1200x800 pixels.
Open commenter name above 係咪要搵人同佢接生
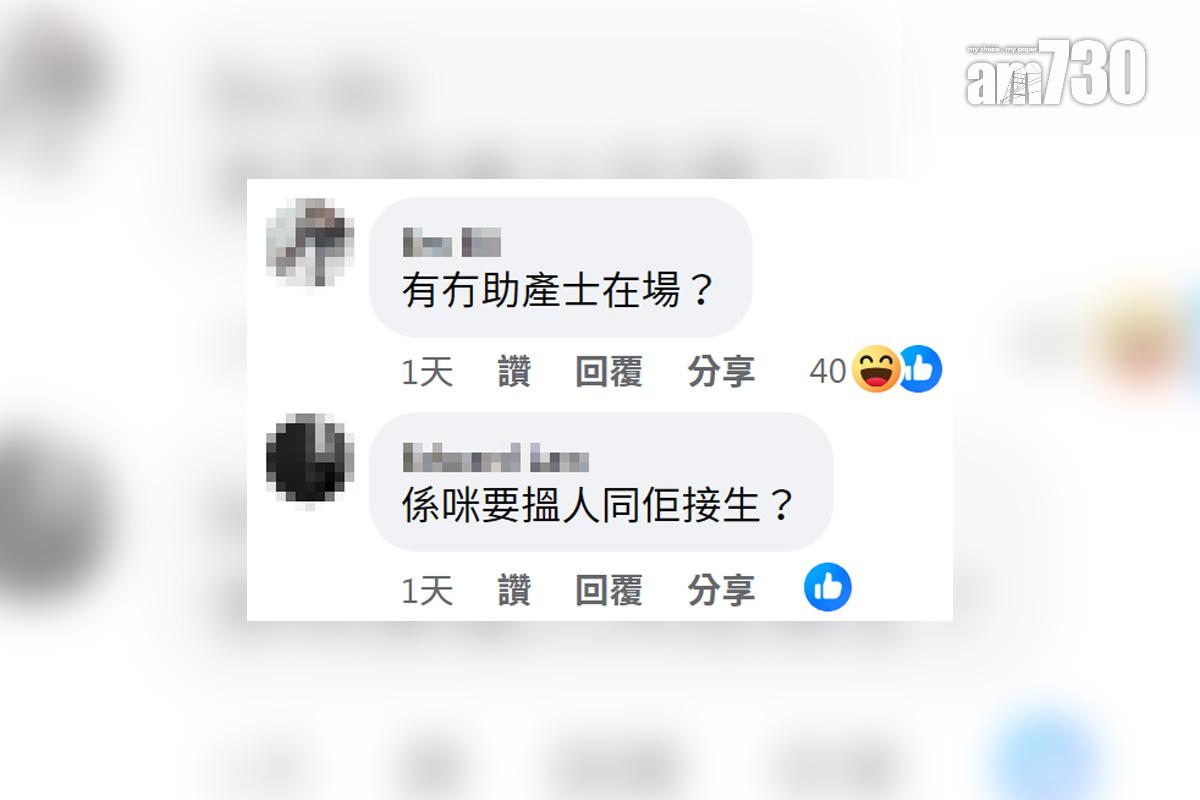pos(496,459)
